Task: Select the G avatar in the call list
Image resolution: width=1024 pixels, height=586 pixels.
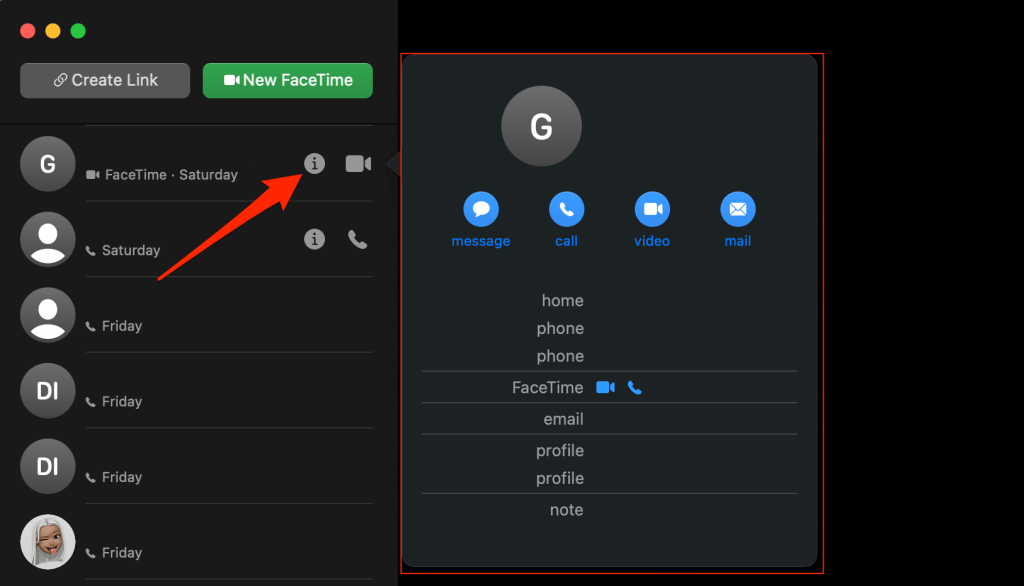Action: [48, 164]
